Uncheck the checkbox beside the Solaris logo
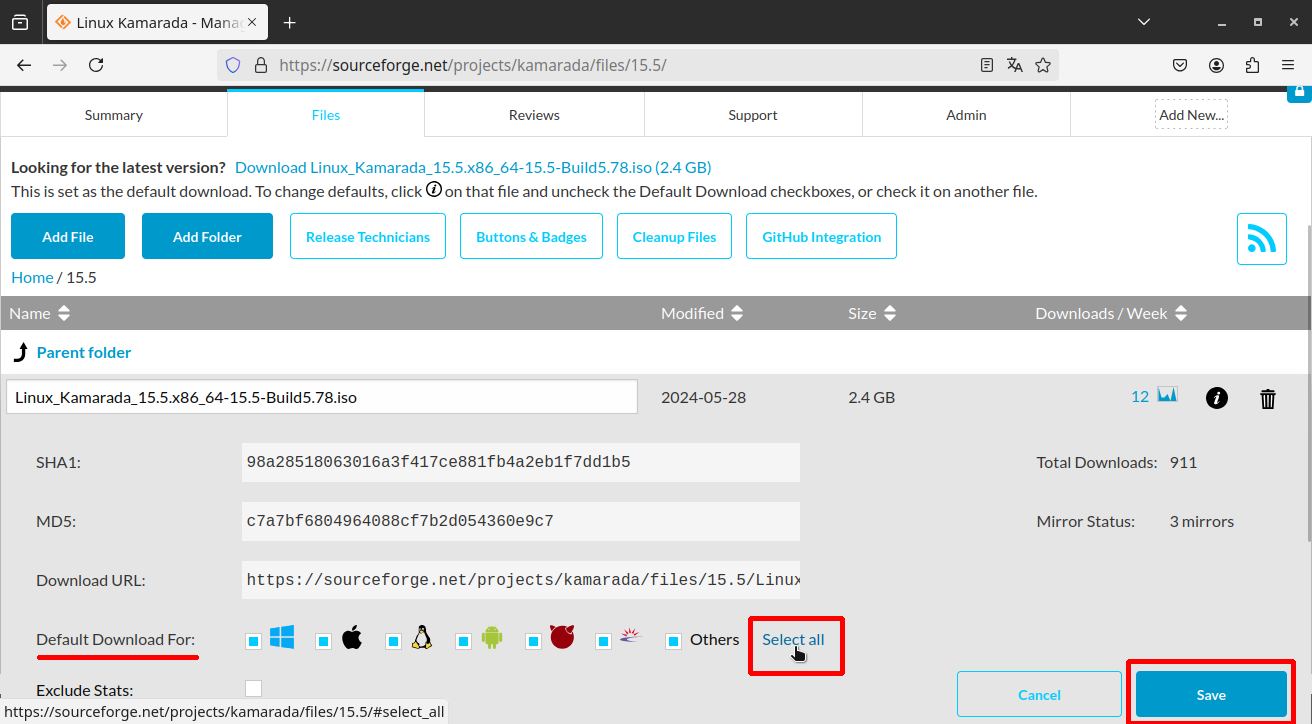The width and height of the screenshot is (1312, 724). pyautogui.click(x=603, y=641)
